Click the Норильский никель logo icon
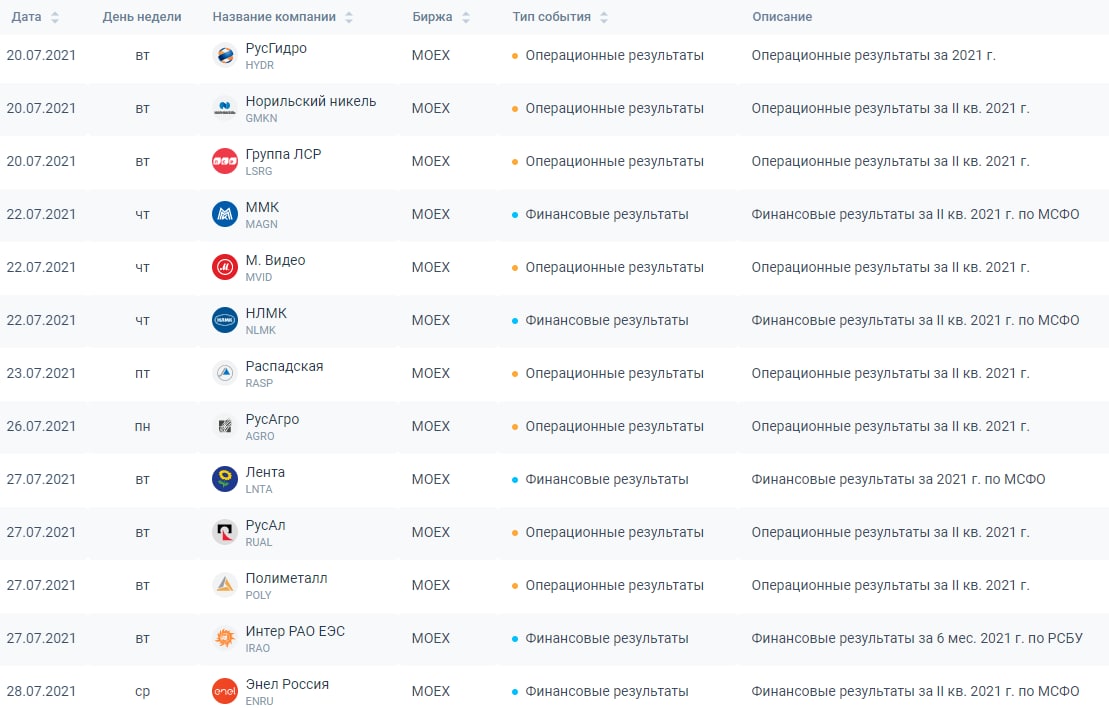The height and width of the screenshot is (708, 1109). tap(225, 108)
